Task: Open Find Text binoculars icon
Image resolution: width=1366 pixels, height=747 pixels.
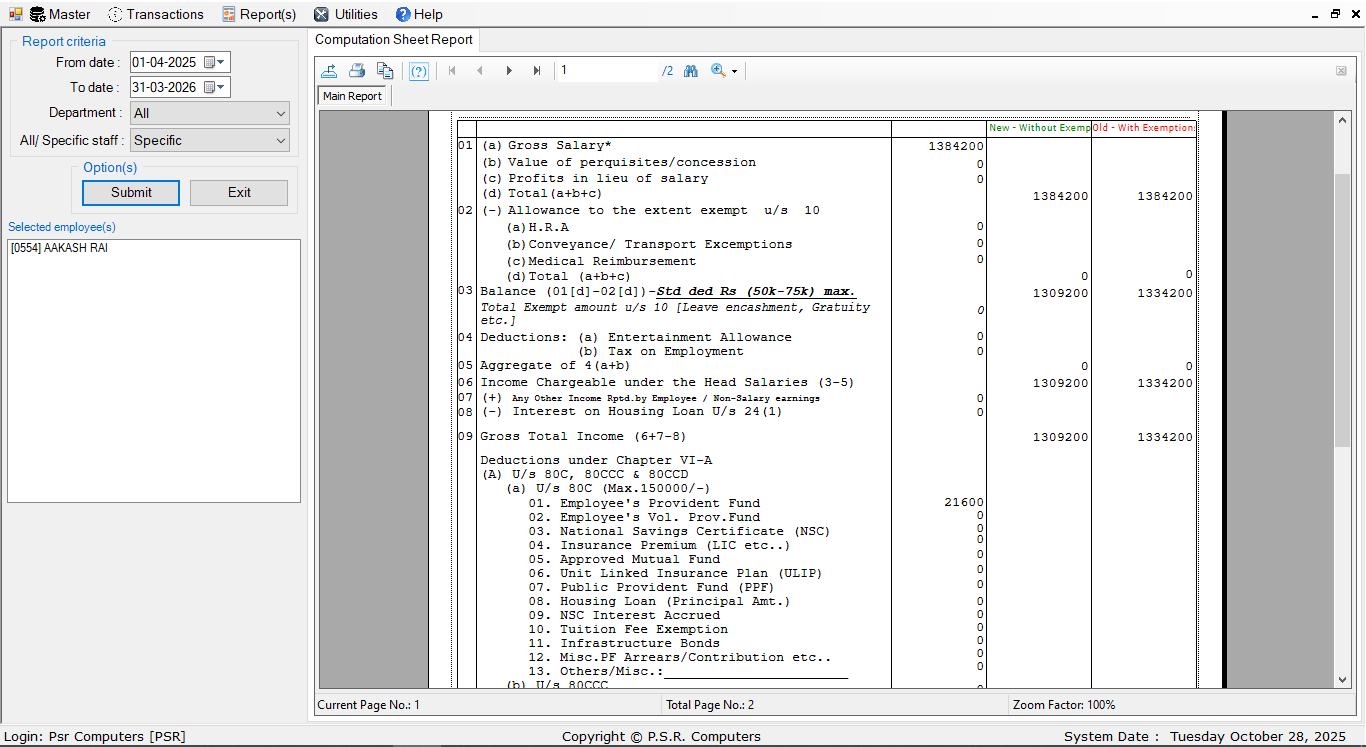Action: coord(690,71)
